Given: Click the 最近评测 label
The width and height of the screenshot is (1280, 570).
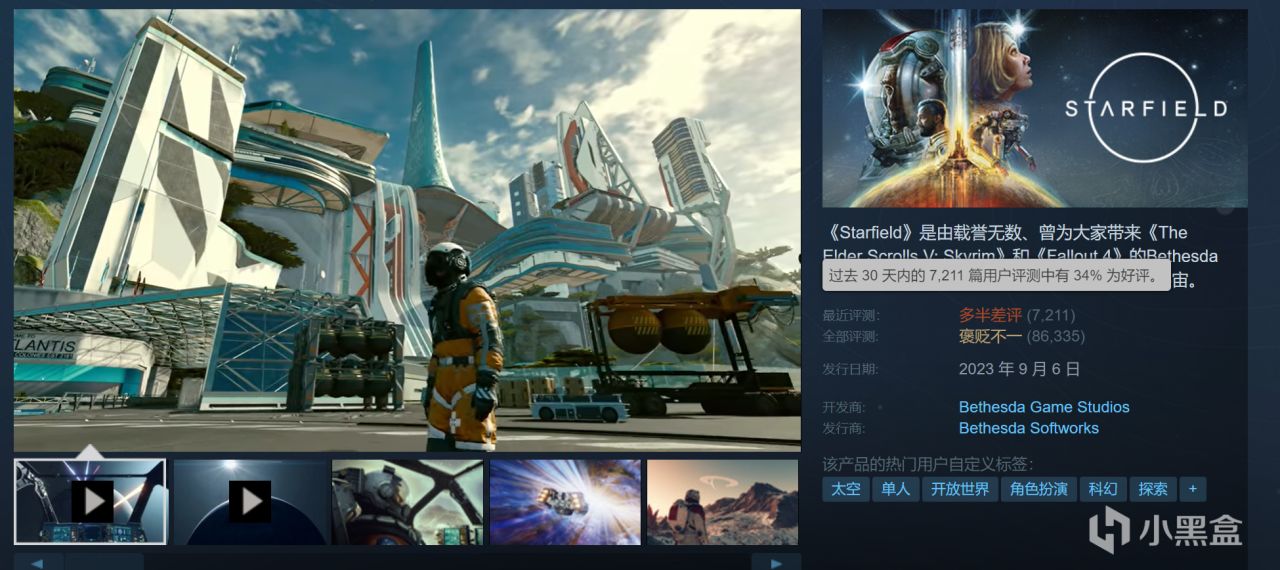Looking at the screenshot, I should click(851, 315).
